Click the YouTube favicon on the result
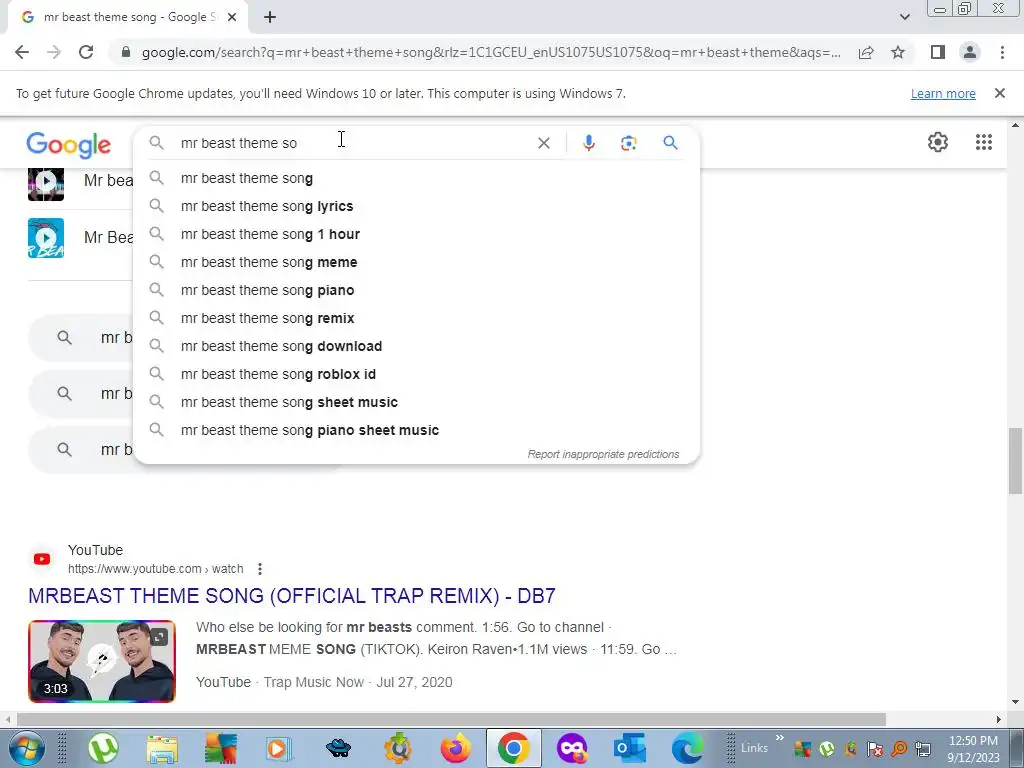 (x=42, y=559)
